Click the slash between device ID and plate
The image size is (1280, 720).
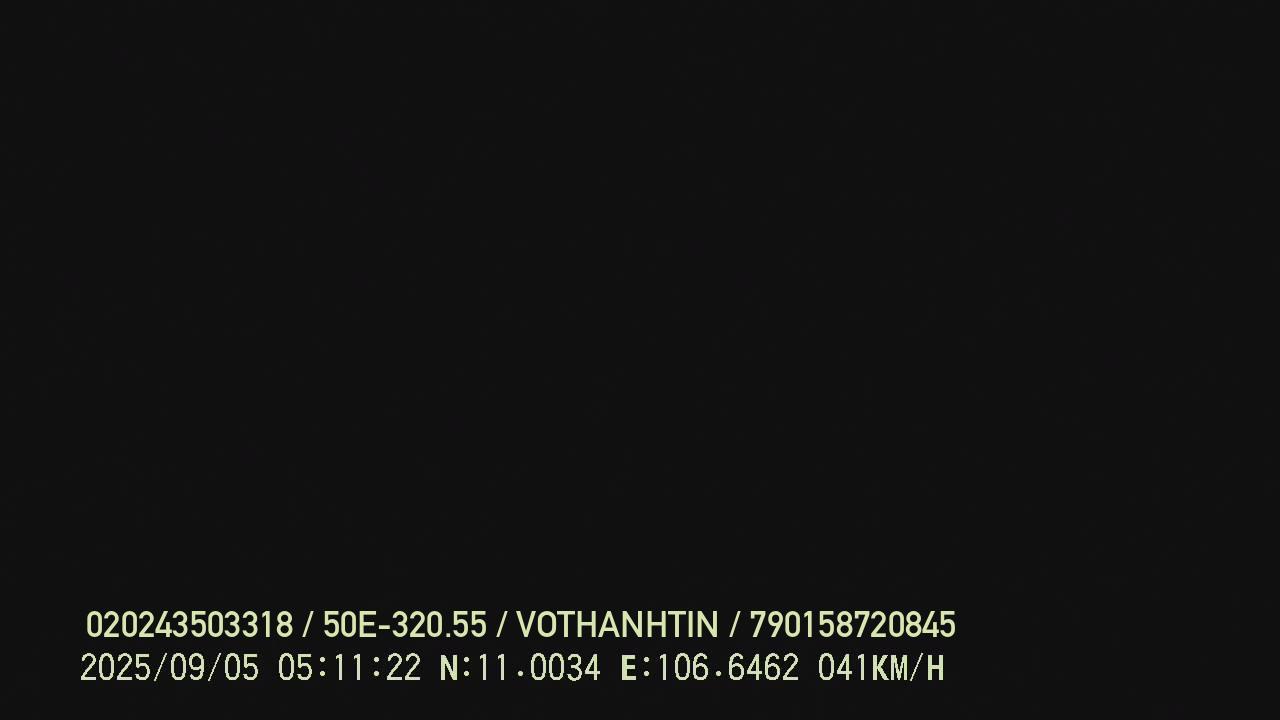pos(307,625)
